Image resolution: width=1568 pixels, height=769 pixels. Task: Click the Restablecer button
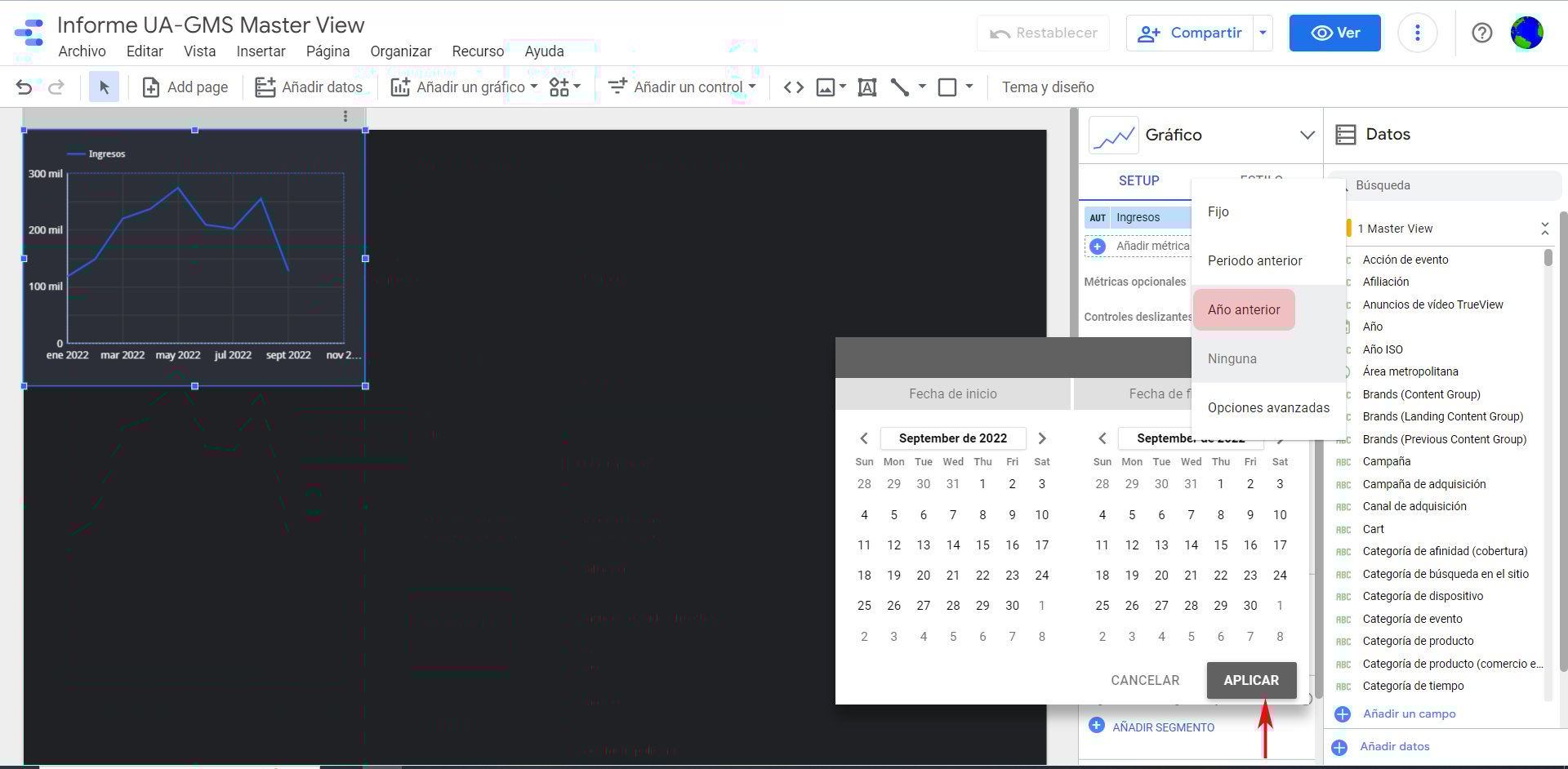(1043, 33)
